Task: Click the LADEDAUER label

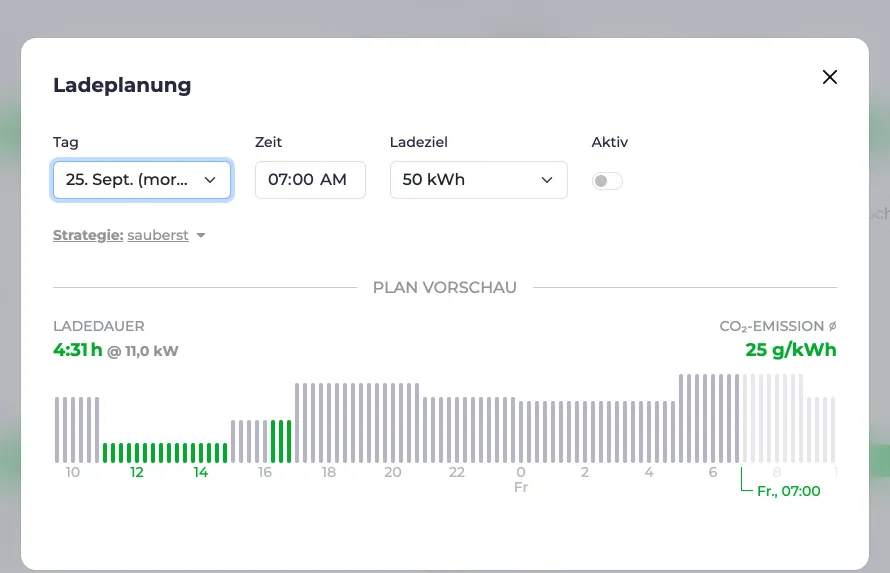Action: [x=99, y=326]
